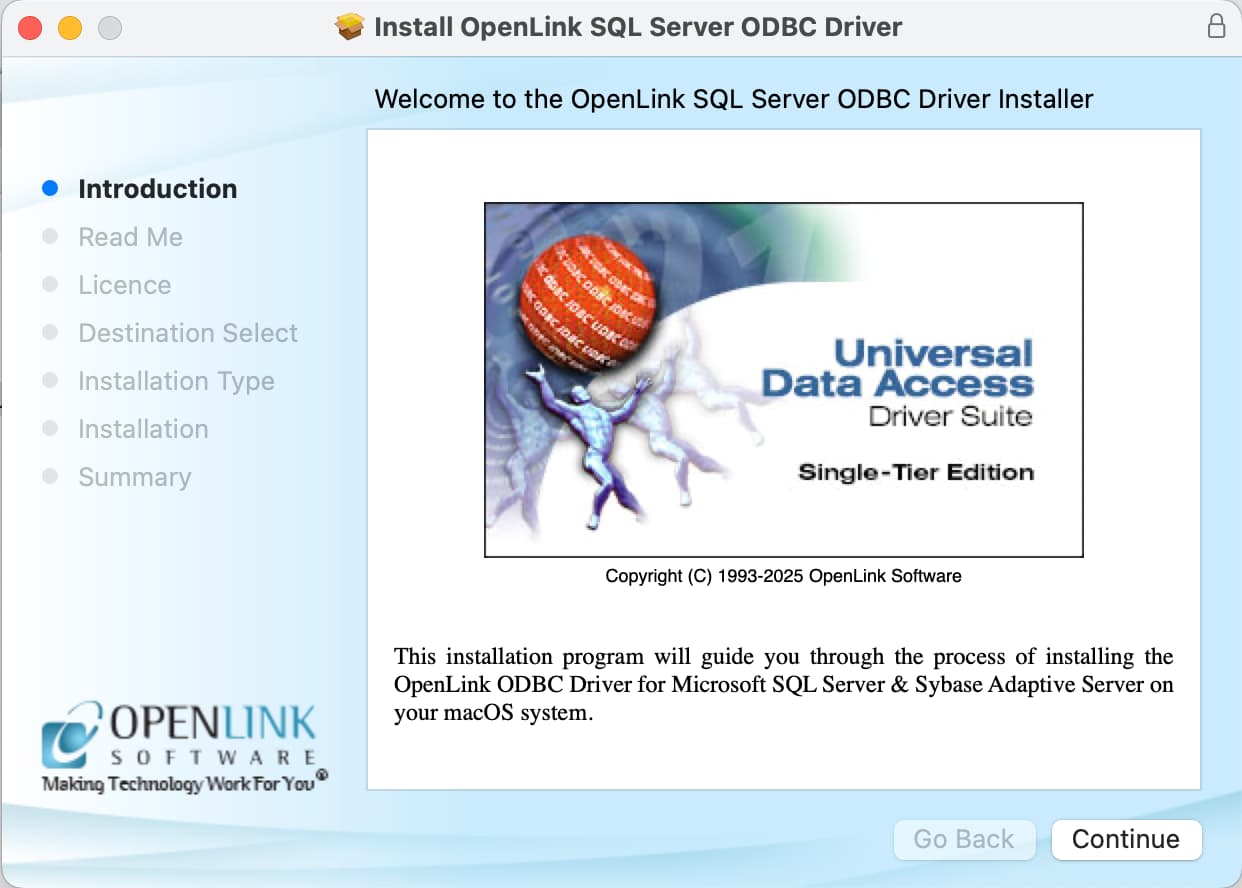Jump to the Installation step
Screen dimensions: 1242x888
(143, 429)
